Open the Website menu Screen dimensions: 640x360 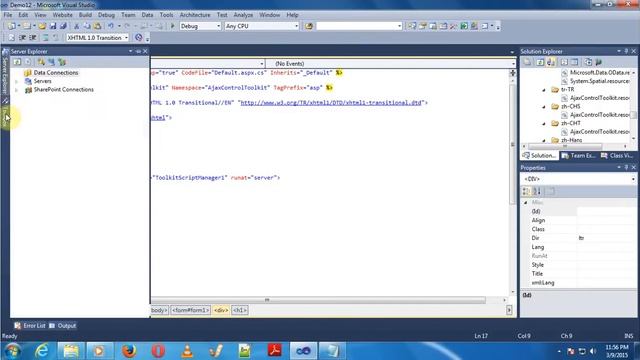62,15
